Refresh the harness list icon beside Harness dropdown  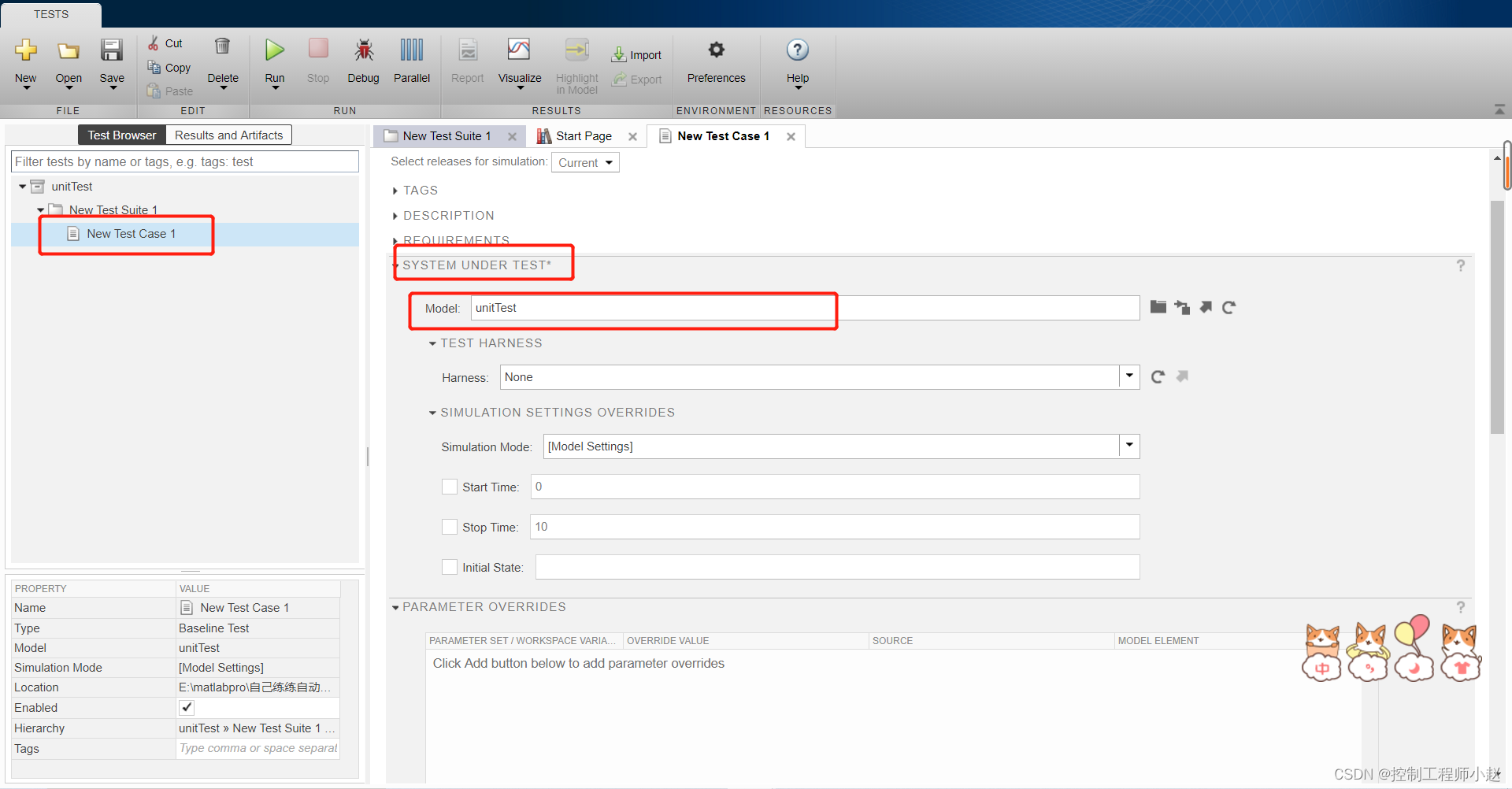tap(1158, 376)
